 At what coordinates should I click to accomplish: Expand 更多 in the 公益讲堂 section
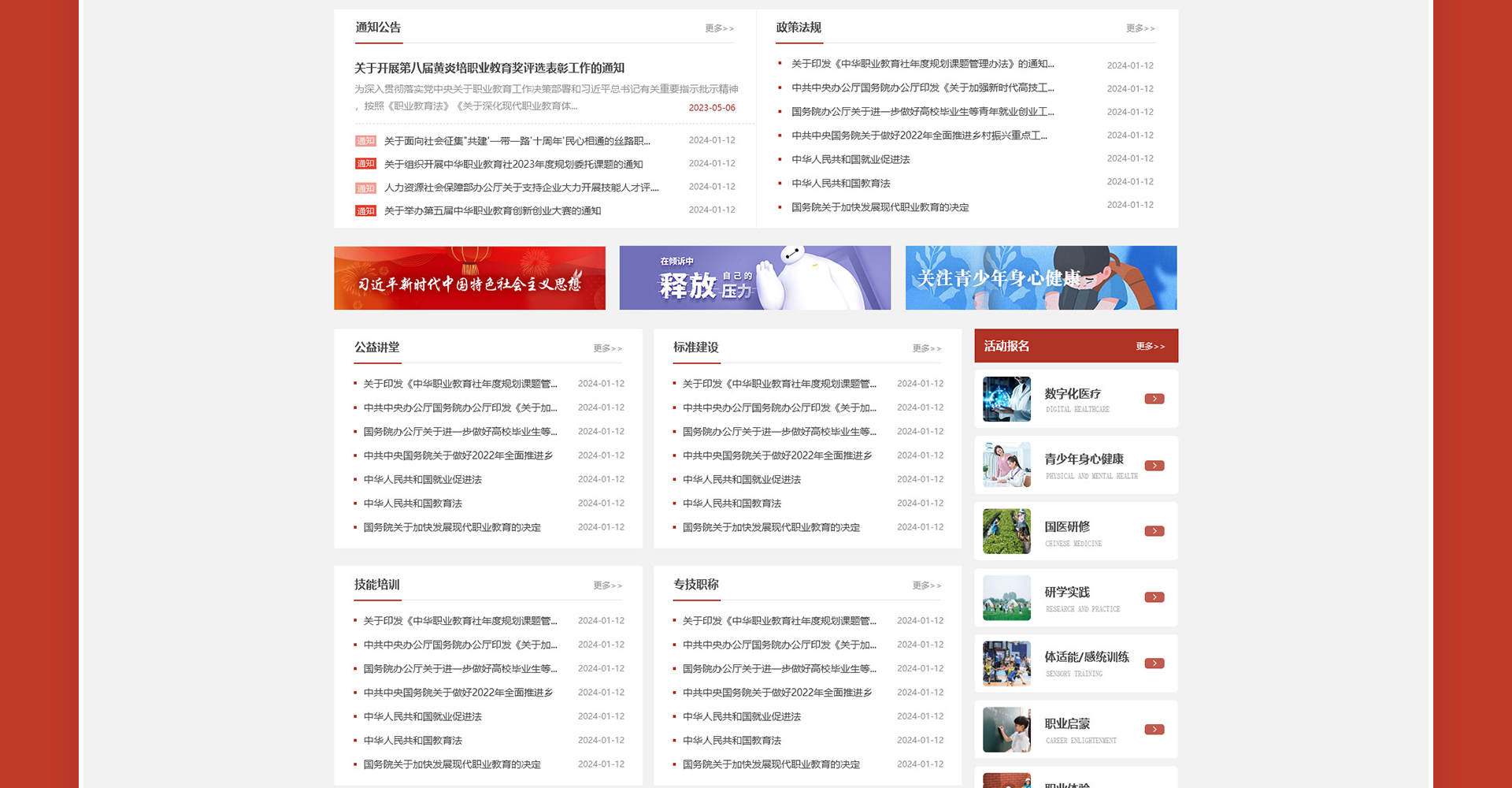(607, 348)
